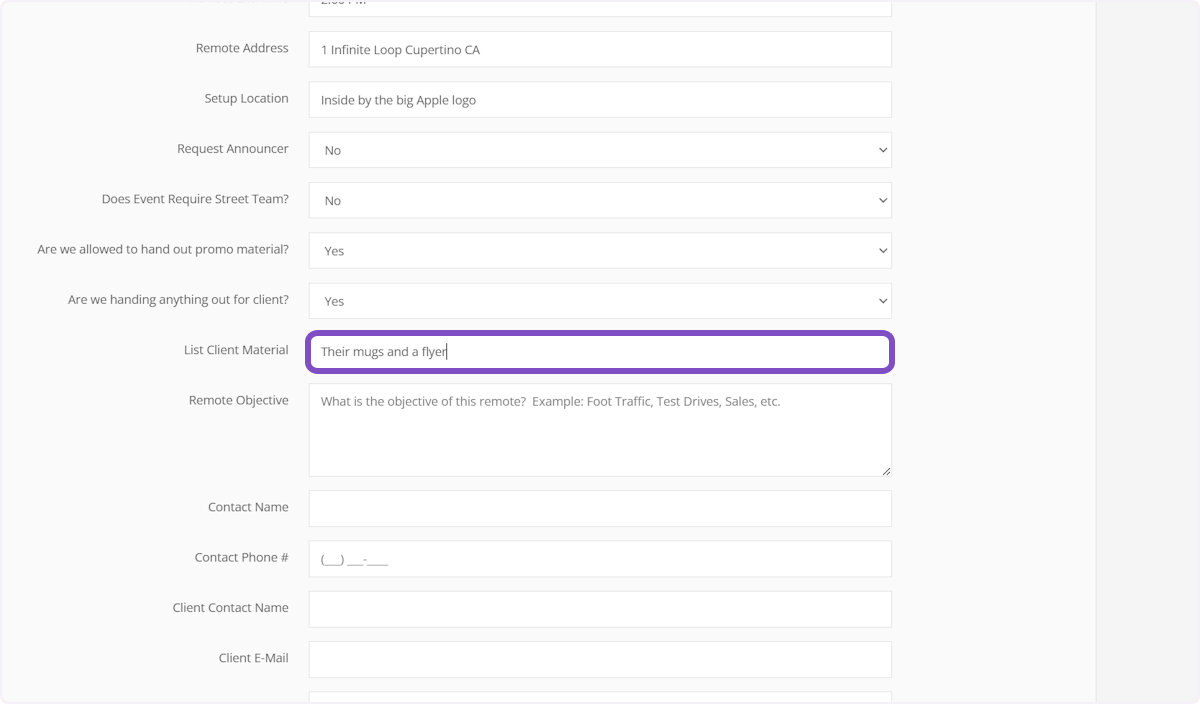This screenshot has width=1200, height=704.
Task: Open the Request Announcer dropdown
Action: pyautogui.click(x=599, y=150)
